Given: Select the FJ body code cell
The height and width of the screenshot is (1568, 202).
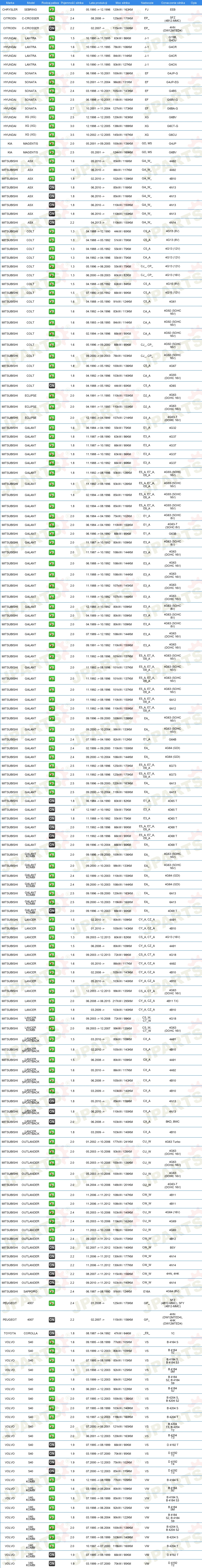Looking at the screenshot, I should pyautogui.click(x=147, y=10).
